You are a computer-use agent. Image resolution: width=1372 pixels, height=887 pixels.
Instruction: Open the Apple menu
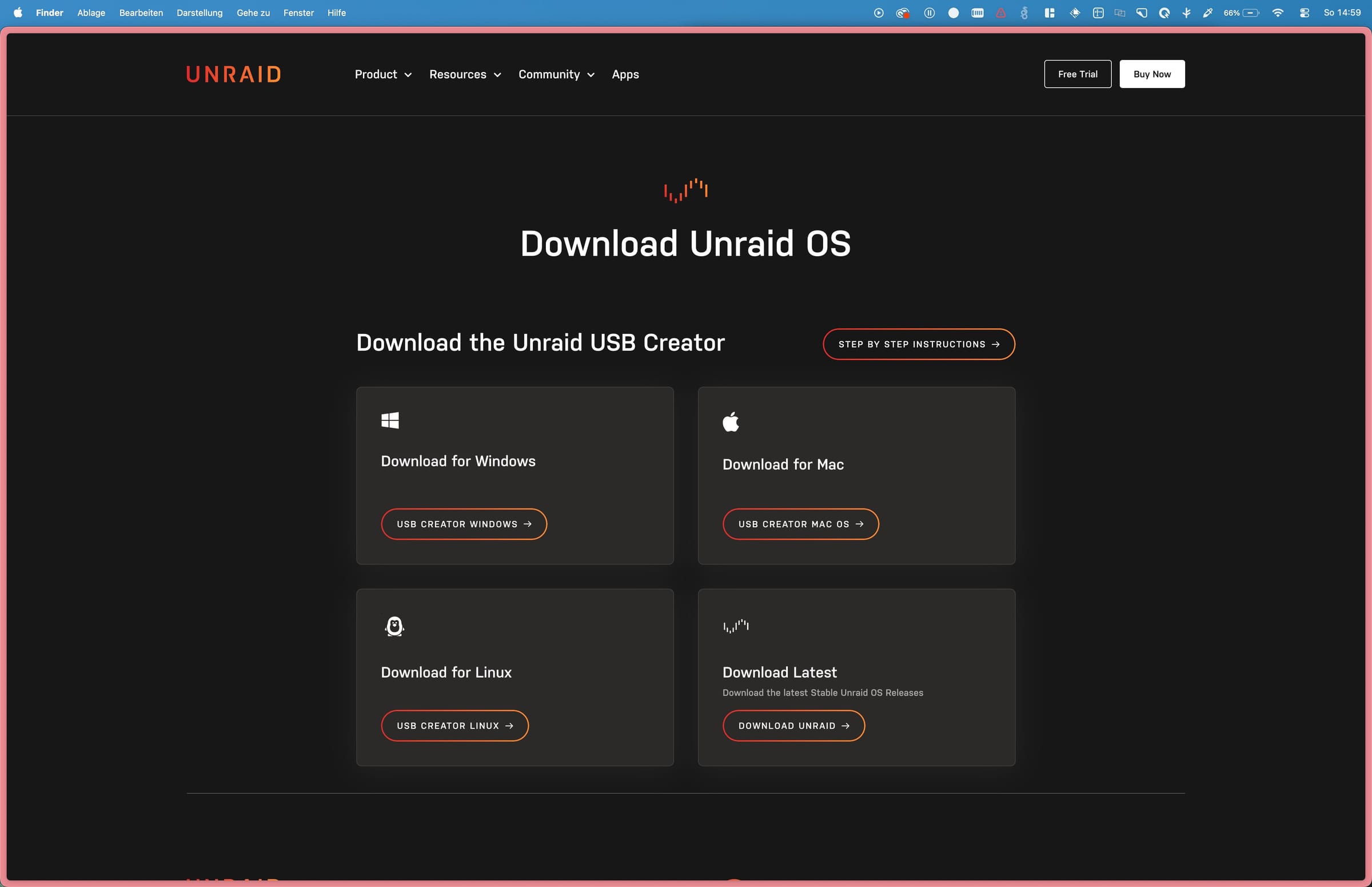click(x=17, y=12)
